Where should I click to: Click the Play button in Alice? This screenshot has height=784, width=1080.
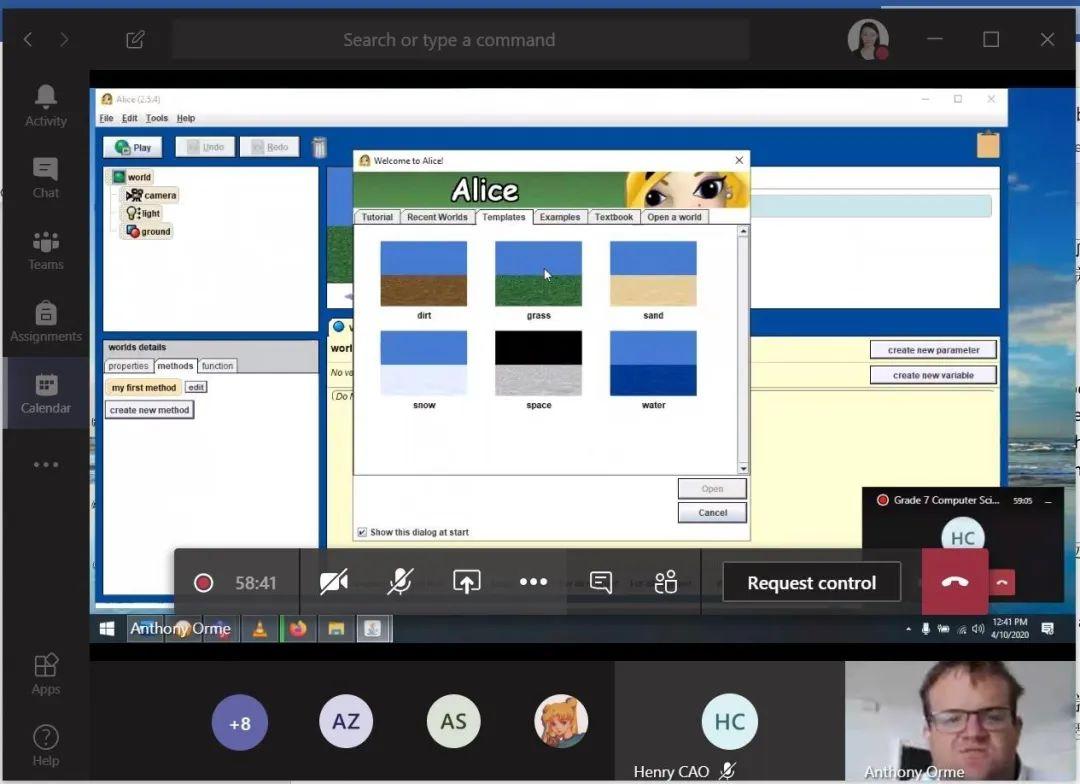tap(133, 147)
